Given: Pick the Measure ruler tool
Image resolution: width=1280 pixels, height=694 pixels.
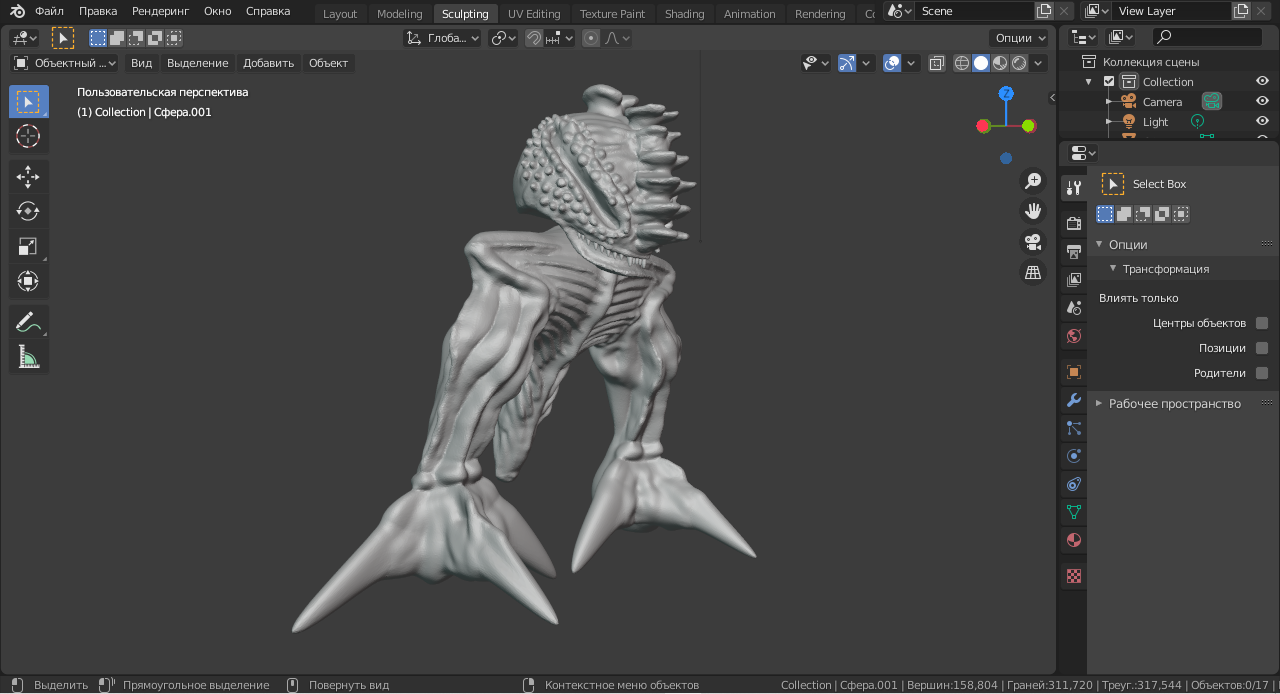Looking at the screenshot, I should pos(29,356).
